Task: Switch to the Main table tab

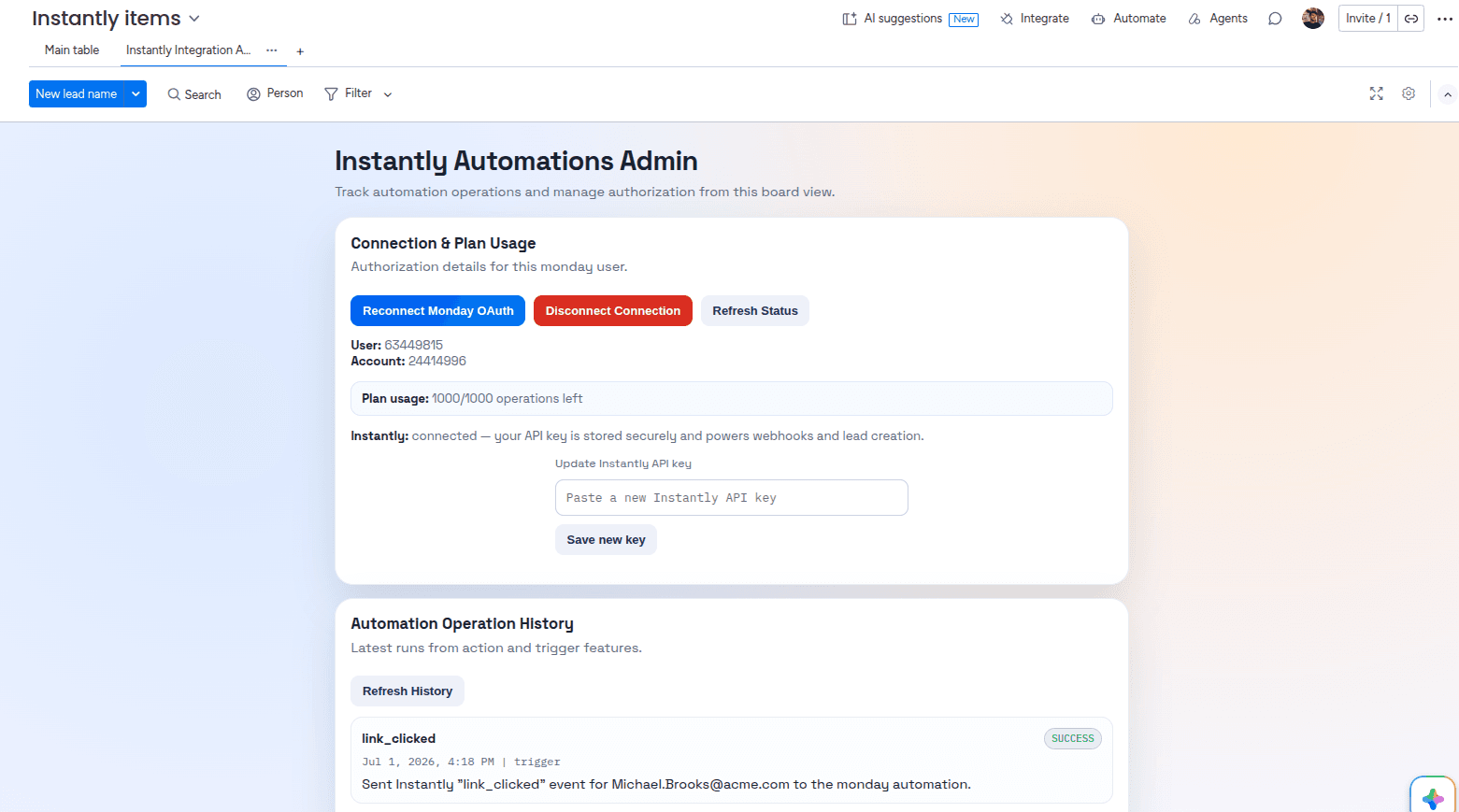Action: click(x=72, y=50)
